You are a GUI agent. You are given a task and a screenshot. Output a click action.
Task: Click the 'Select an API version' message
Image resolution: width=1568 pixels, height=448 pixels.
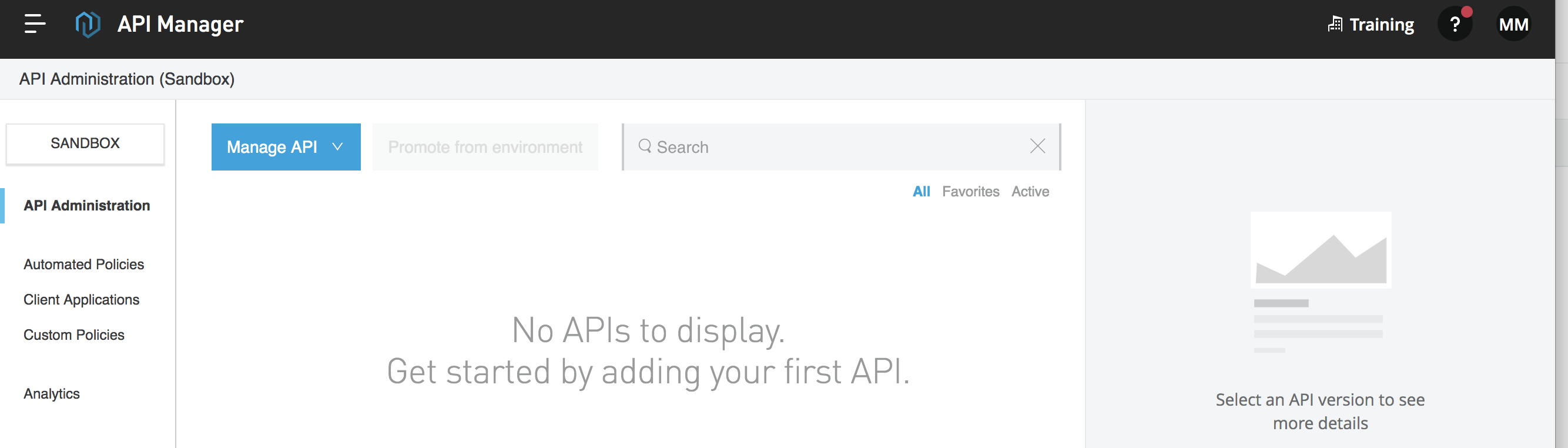pyautogui.click(x=1320, y=412)
